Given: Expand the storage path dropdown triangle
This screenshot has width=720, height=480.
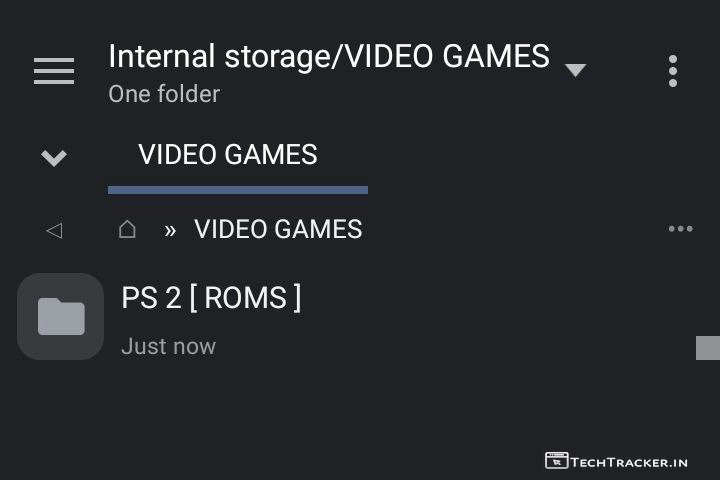Looking at the screenshot, I should [x=575, y=70].
